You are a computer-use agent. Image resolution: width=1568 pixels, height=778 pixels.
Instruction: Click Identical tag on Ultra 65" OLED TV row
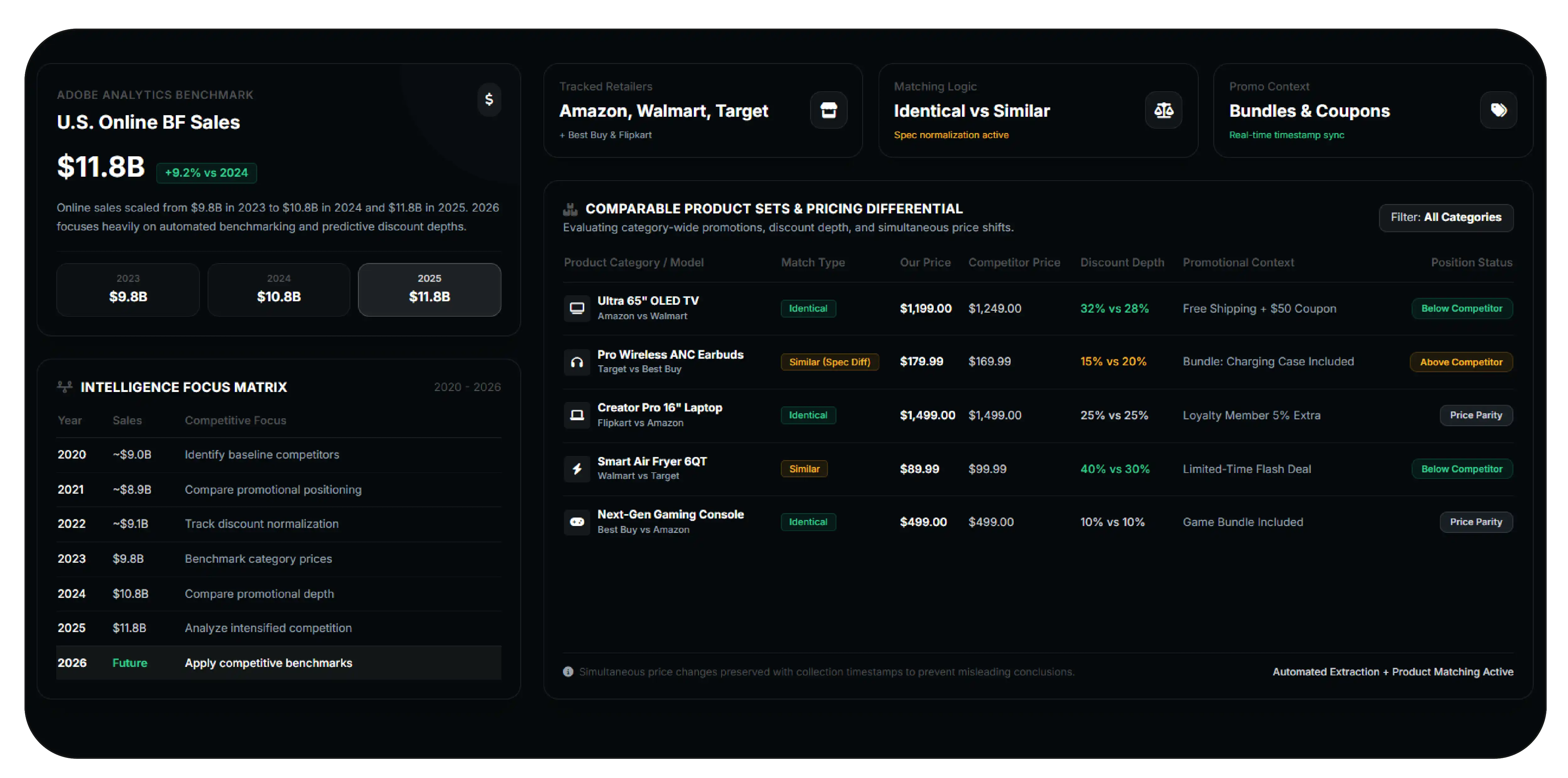coord(808,309)
